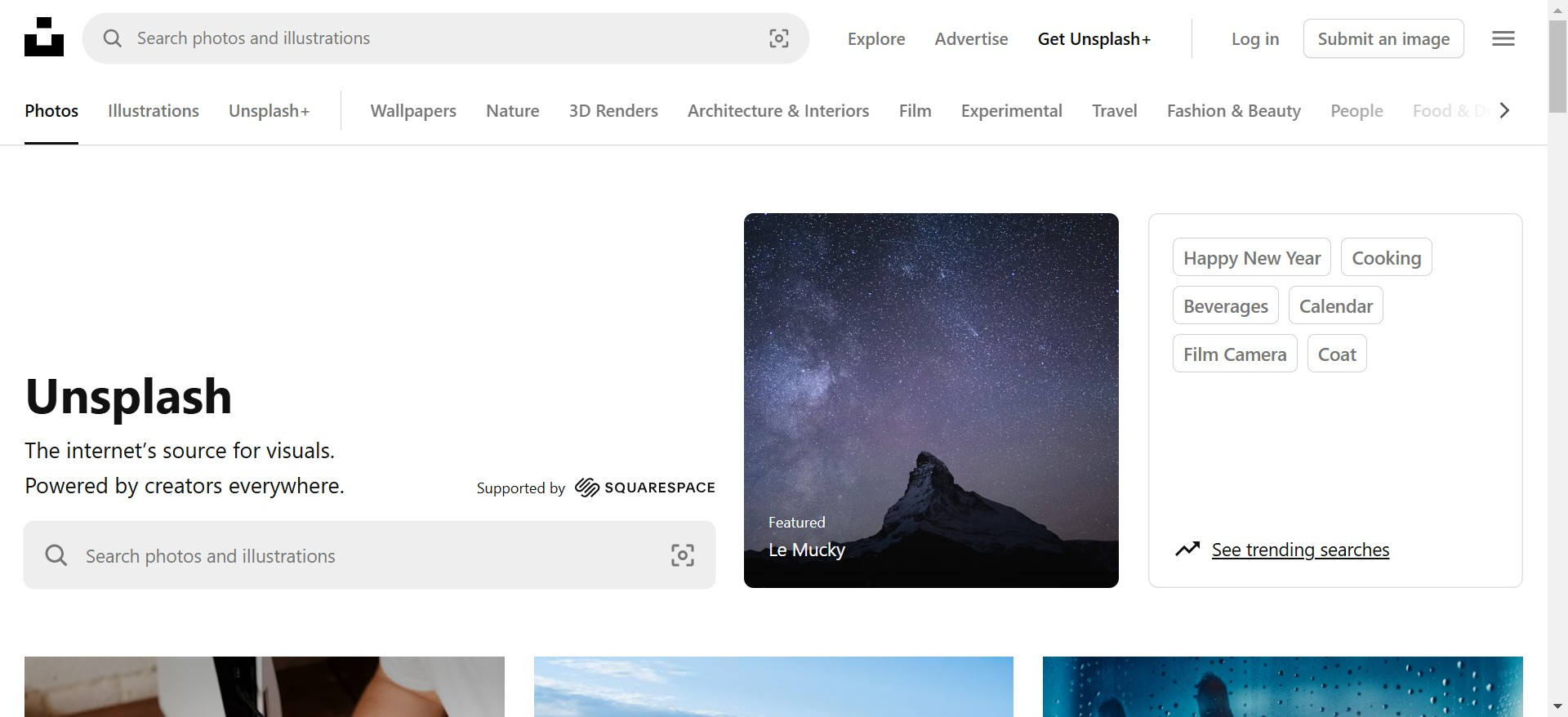Open the Nature category
This screenshot has height=717, width=1568.
[513, 111]
